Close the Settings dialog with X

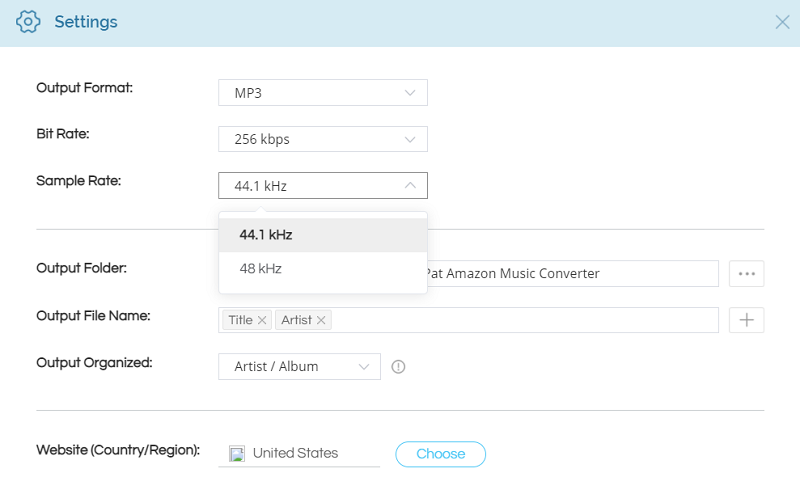click(x=782, y=22)
